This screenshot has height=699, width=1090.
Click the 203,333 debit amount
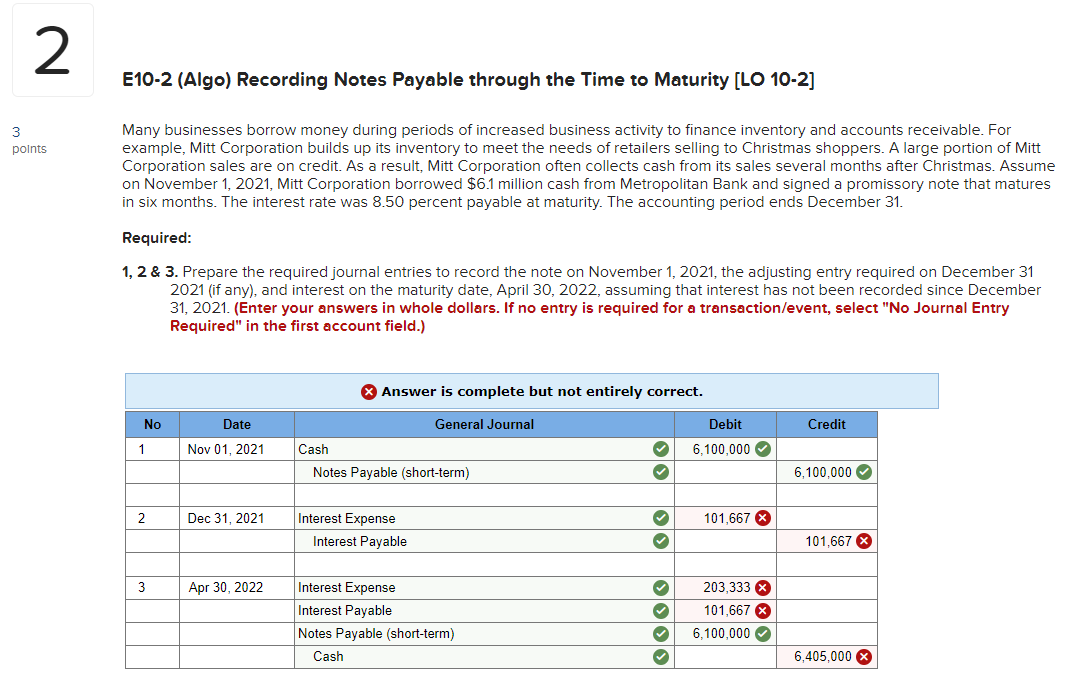726,588
